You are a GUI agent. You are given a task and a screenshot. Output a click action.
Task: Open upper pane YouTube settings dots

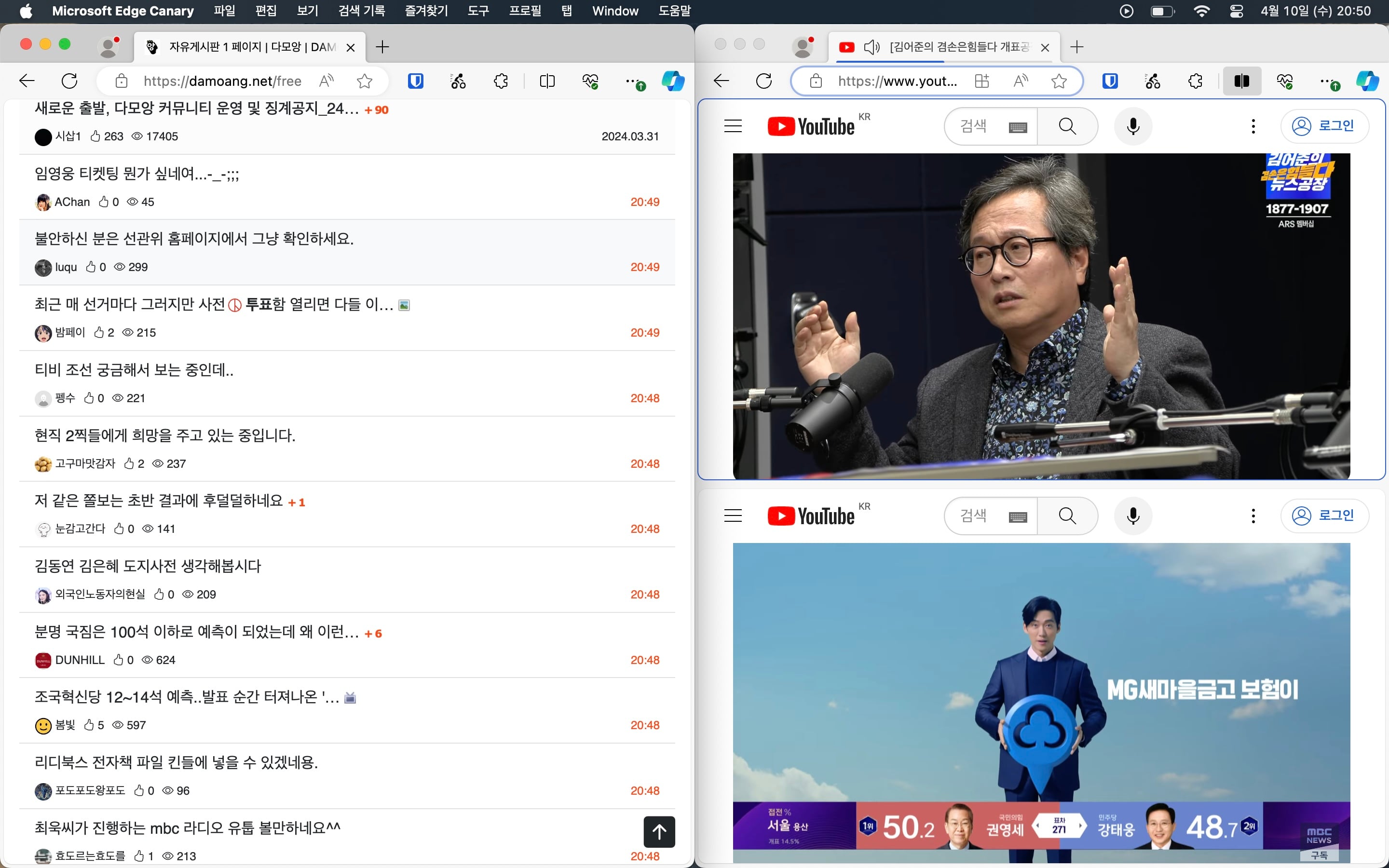1253,126
